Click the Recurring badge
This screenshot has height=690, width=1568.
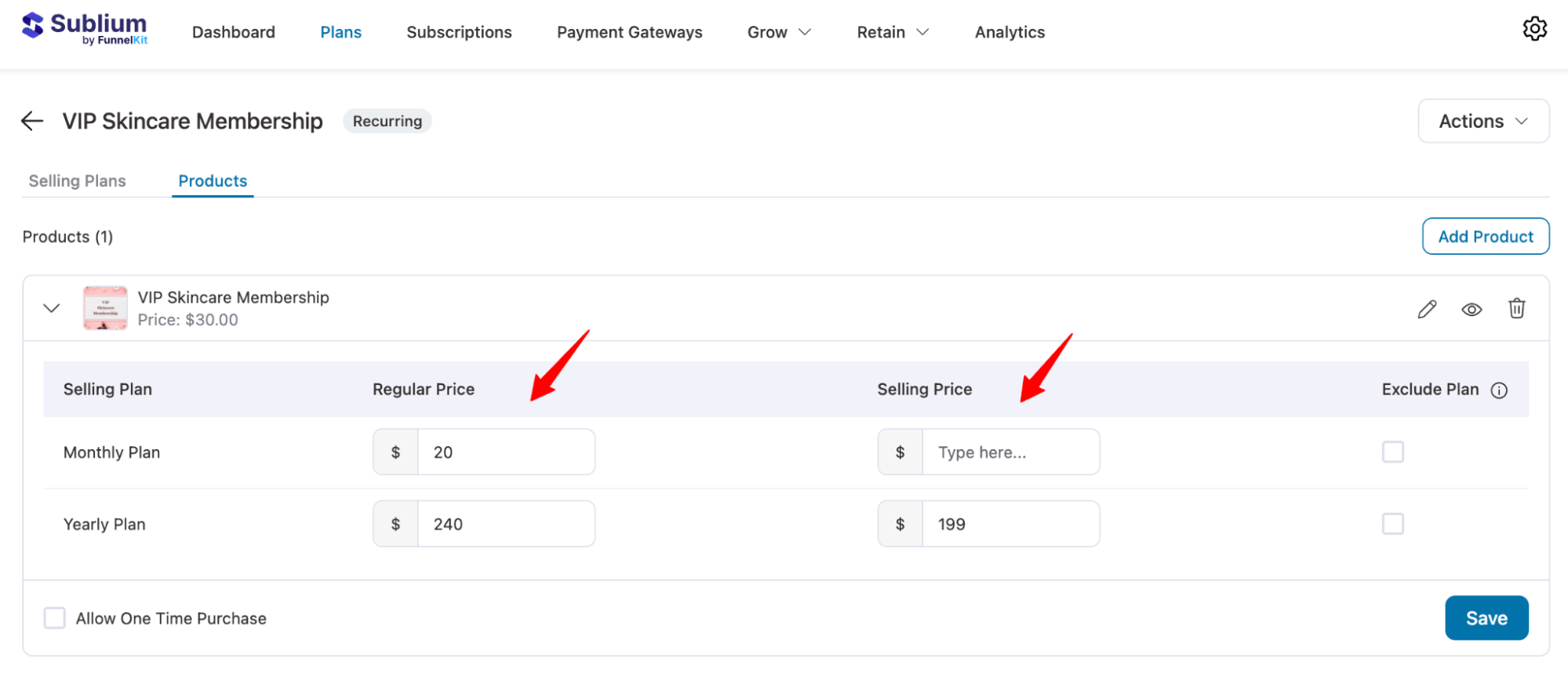387,121
